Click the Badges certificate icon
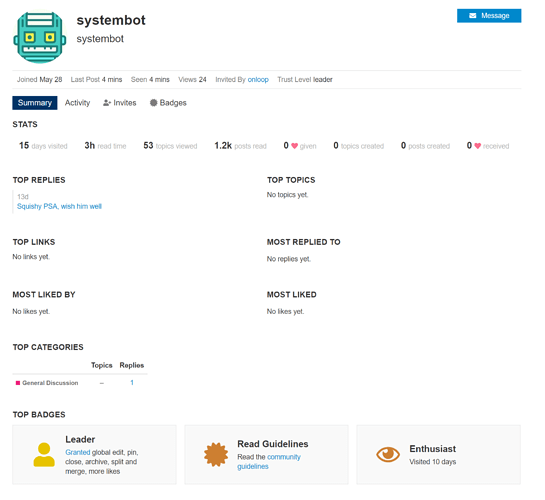This screenshot has width=545, height=500. coord(153,103)
